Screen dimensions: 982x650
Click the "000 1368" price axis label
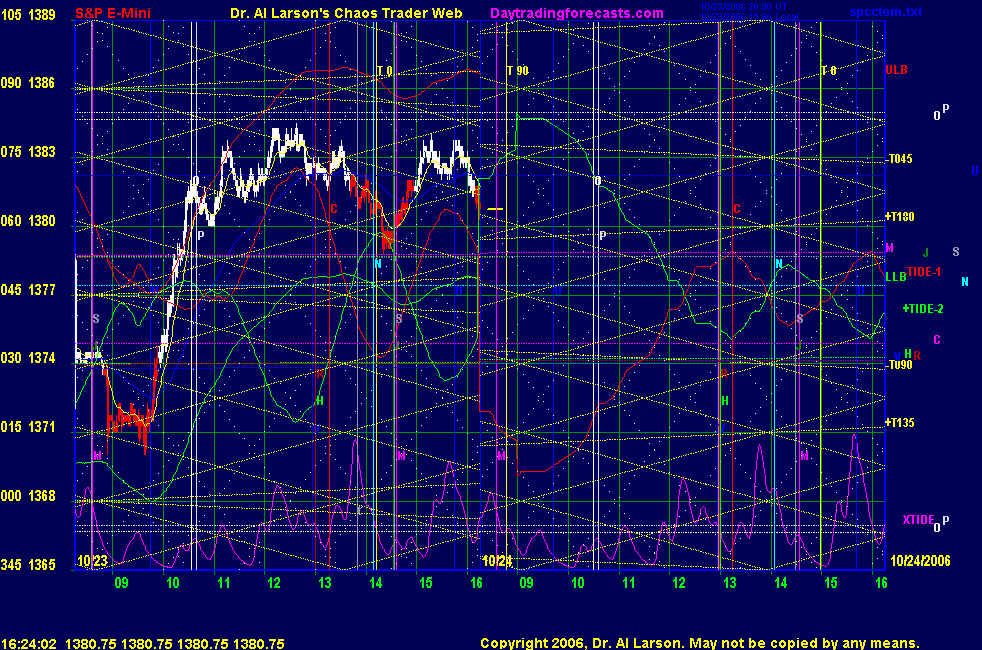tap(28, 495)
